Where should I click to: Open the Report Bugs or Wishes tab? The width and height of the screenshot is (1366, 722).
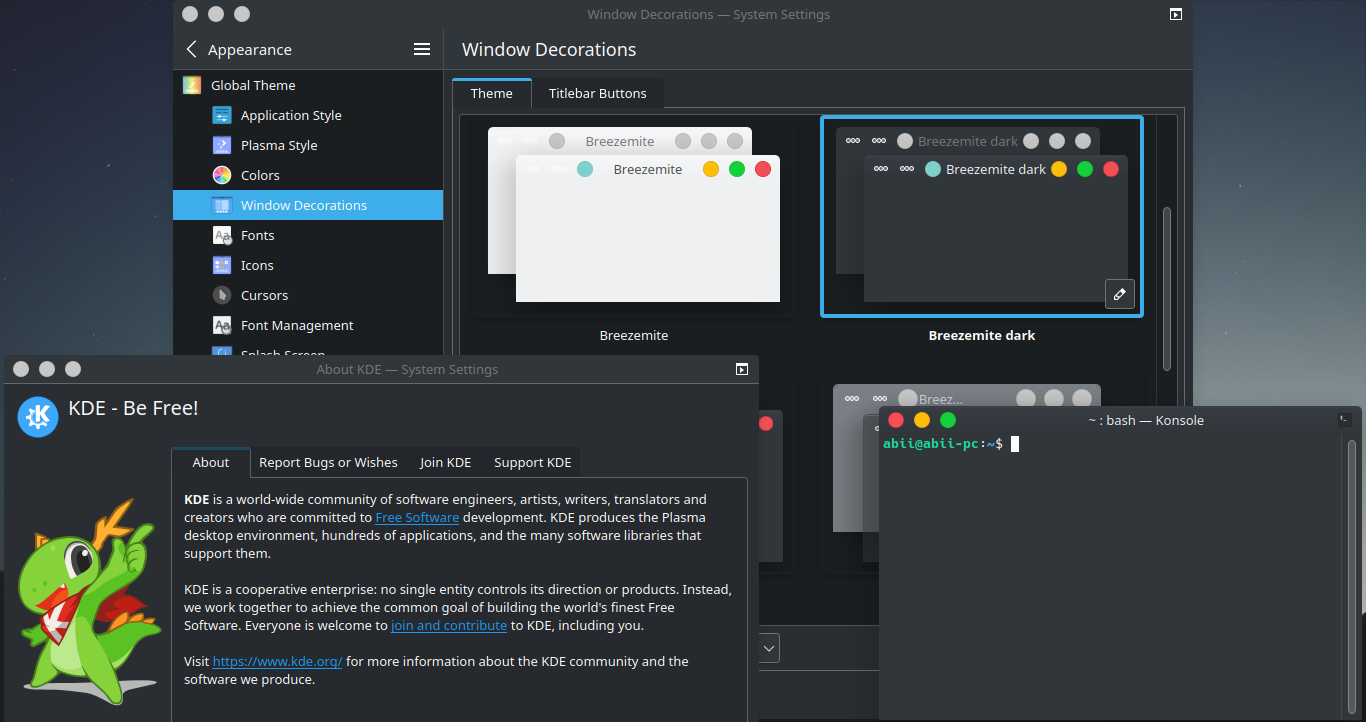click(328, 462)
